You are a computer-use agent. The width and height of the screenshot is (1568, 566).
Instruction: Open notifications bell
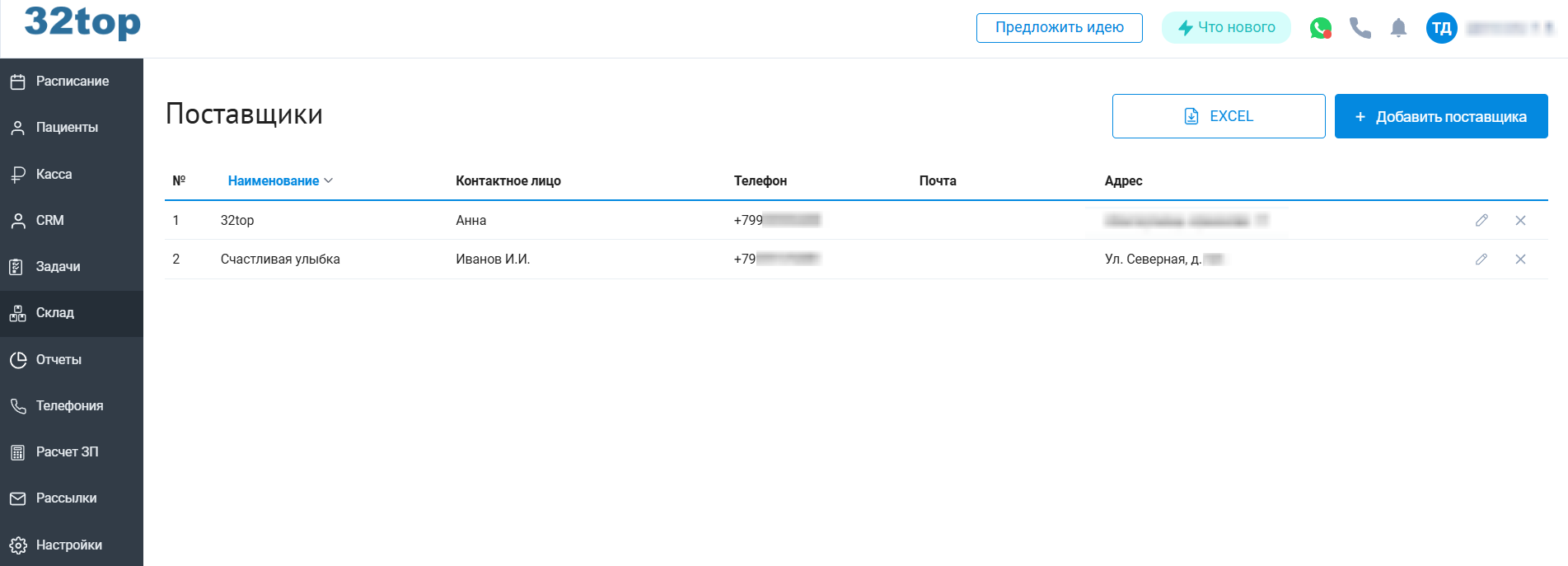pyautogui.click(x=1398, y=28)
